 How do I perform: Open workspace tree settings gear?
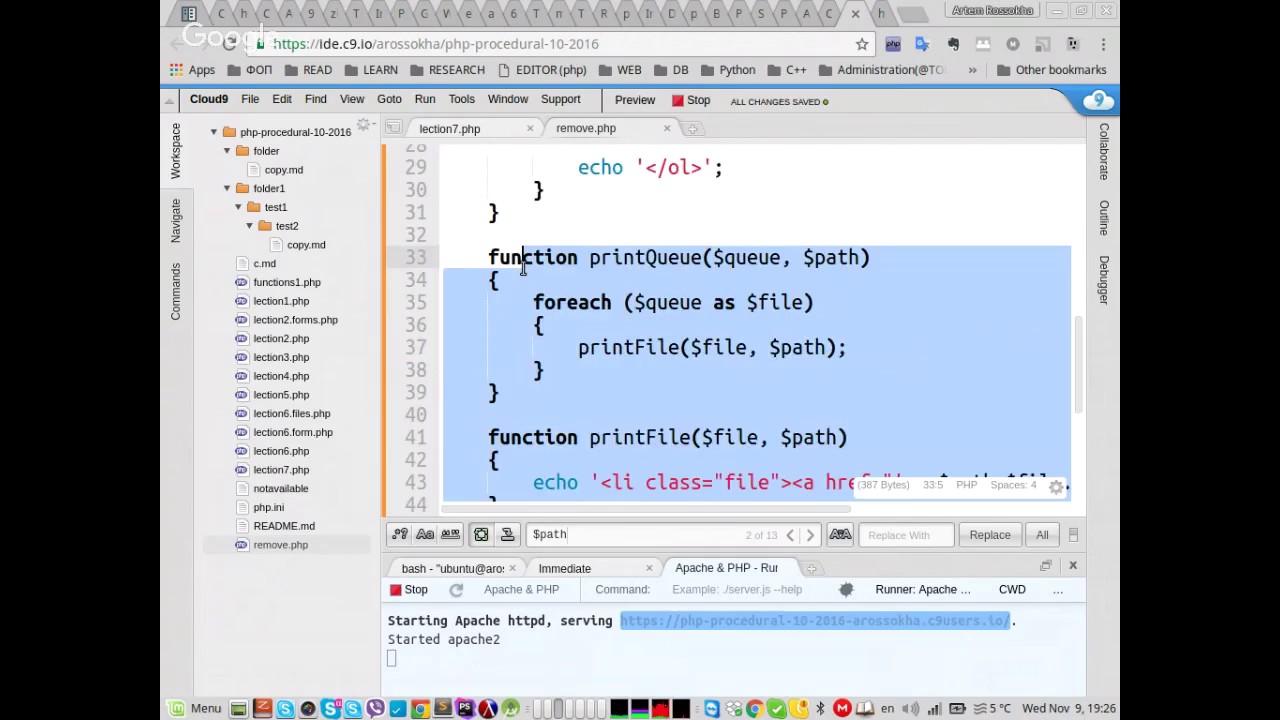(364, 125)
